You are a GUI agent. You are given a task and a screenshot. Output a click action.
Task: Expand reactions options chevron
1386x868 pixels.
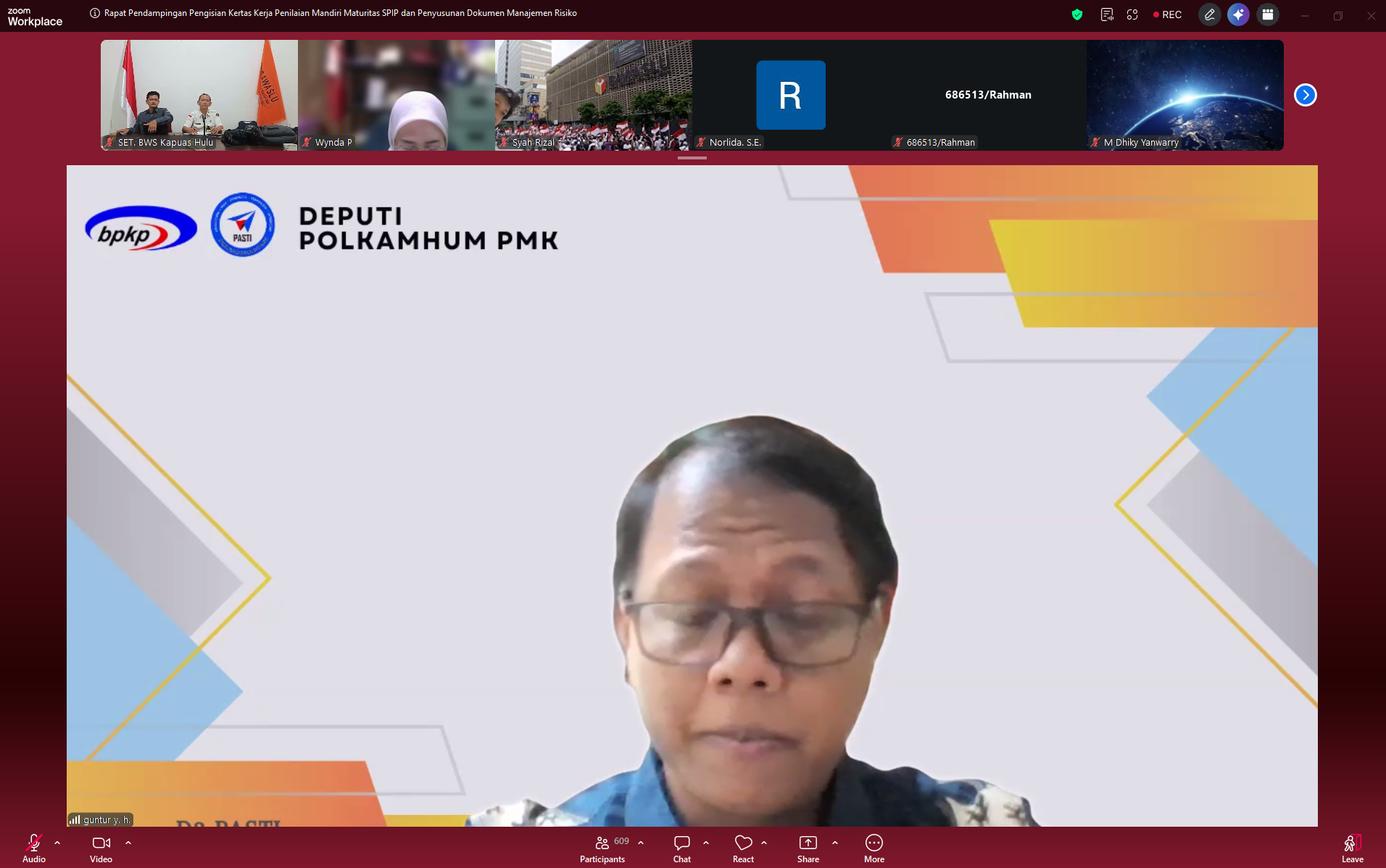[764, 843]
